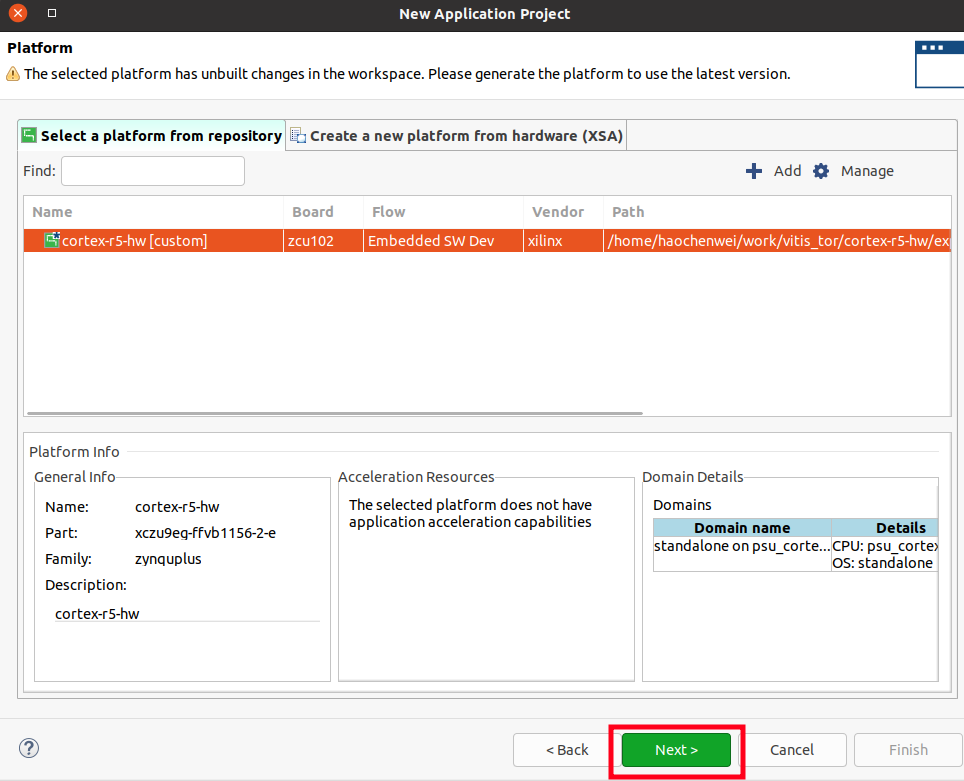The width and height of the screenshot is (964, 781).
Task: Click the Manage platforms label
Action: click(x=867, y=171)
